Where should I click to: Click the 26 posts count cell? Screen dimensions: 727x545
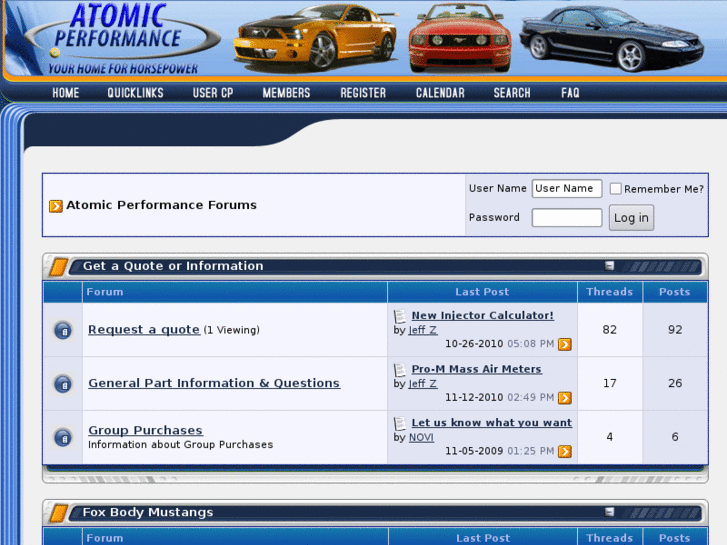675,383
